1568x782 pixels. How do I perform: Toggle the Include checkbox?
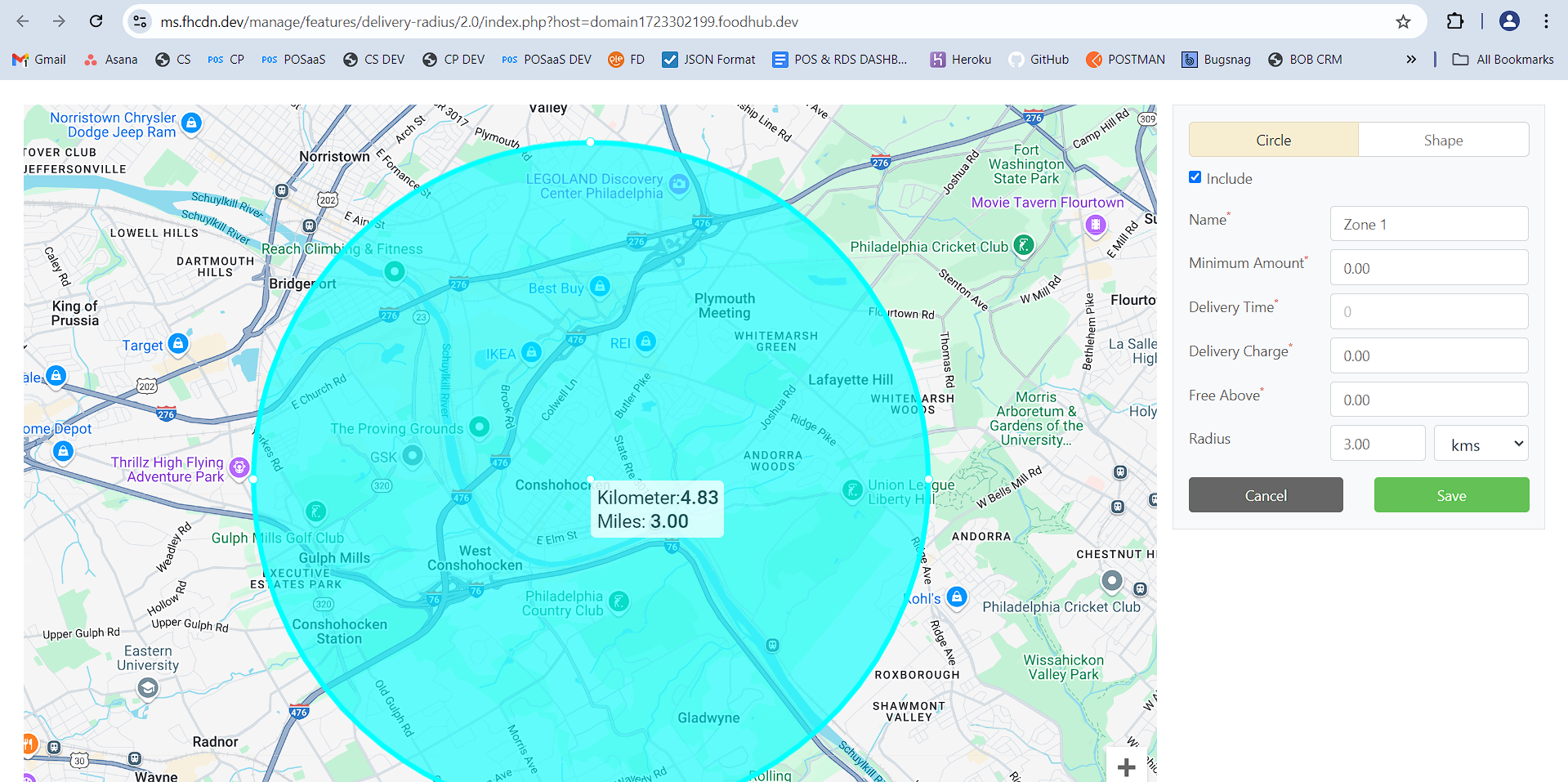pos(1195,177)
